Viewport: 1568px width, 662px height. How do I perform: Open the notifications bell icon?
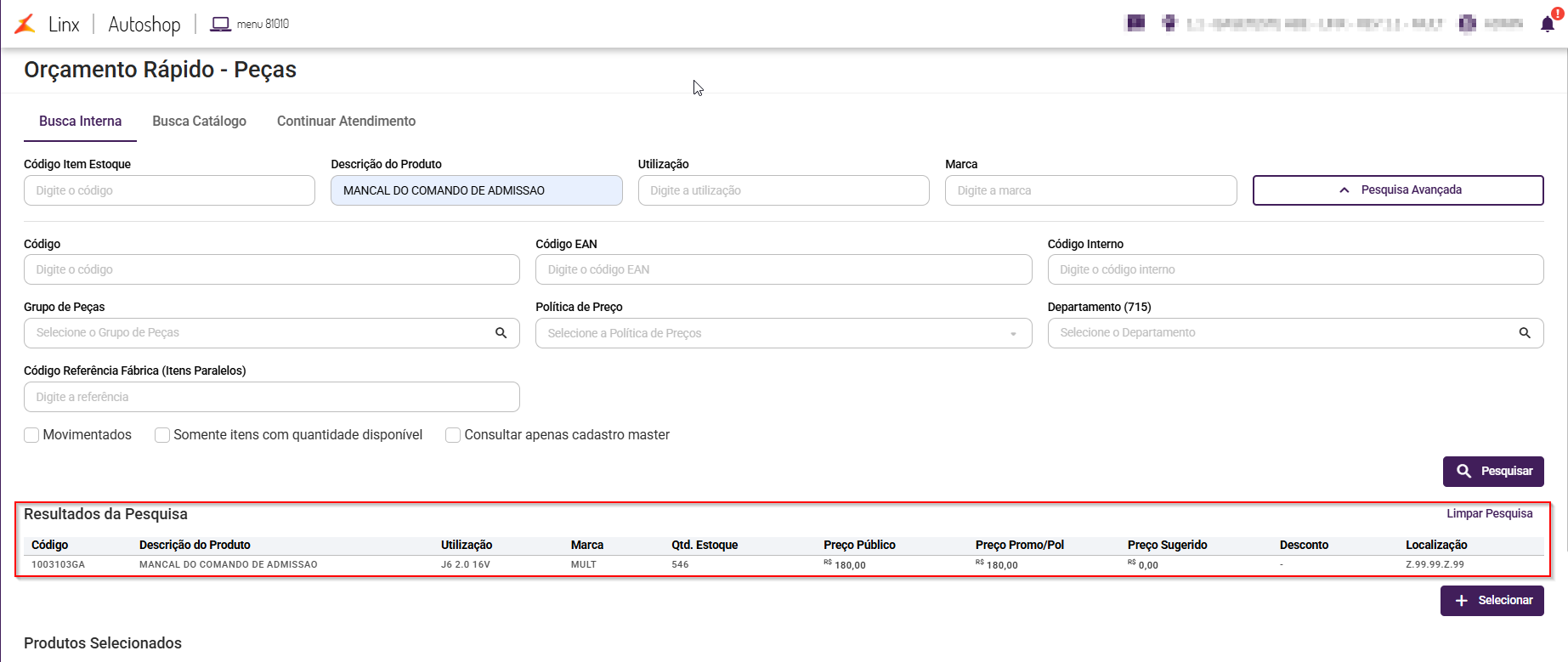[1548, 24]
